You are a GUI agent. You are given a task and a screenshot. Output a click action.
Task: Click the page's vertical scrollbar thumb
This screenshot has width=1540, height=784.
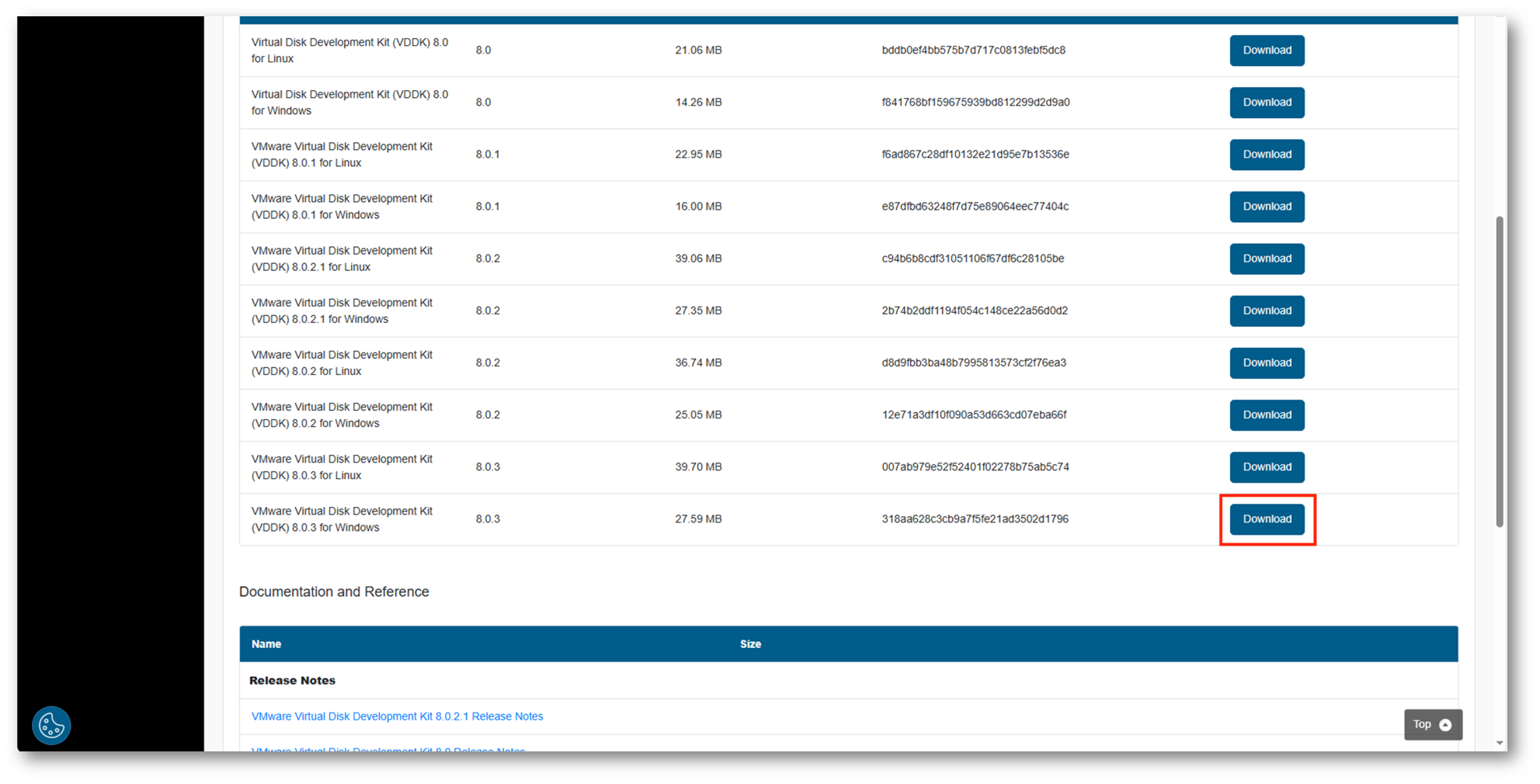pos(1499,371)
